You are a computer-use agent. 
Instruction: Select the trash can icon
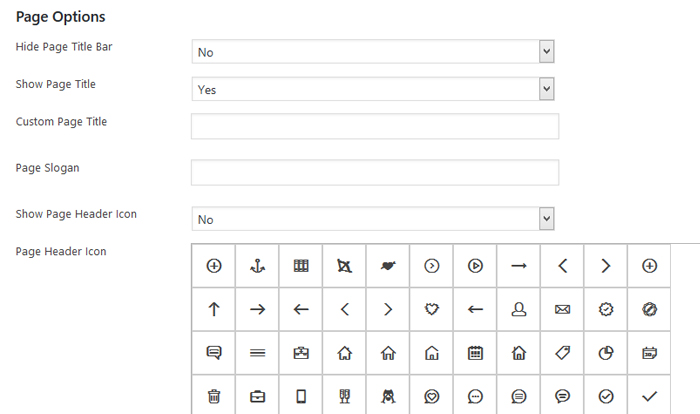click(x=213, y=396)
